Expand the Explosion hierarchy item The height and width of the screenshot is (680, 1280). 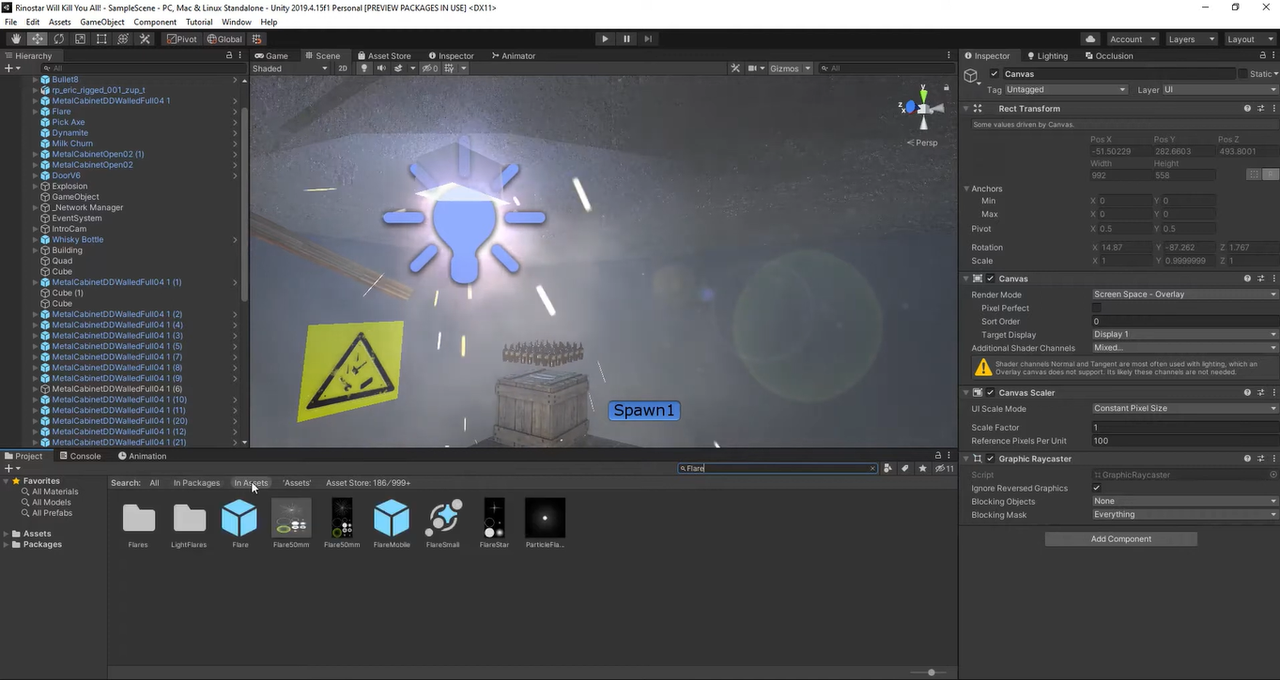(x=35, y=186)
